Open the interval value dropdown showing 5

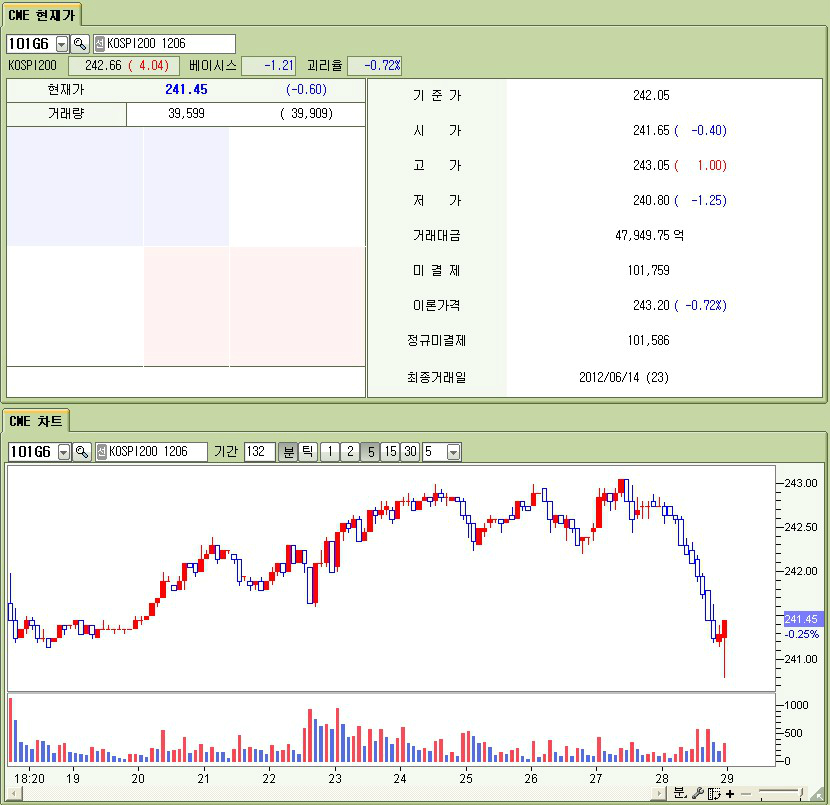[453, 452]
